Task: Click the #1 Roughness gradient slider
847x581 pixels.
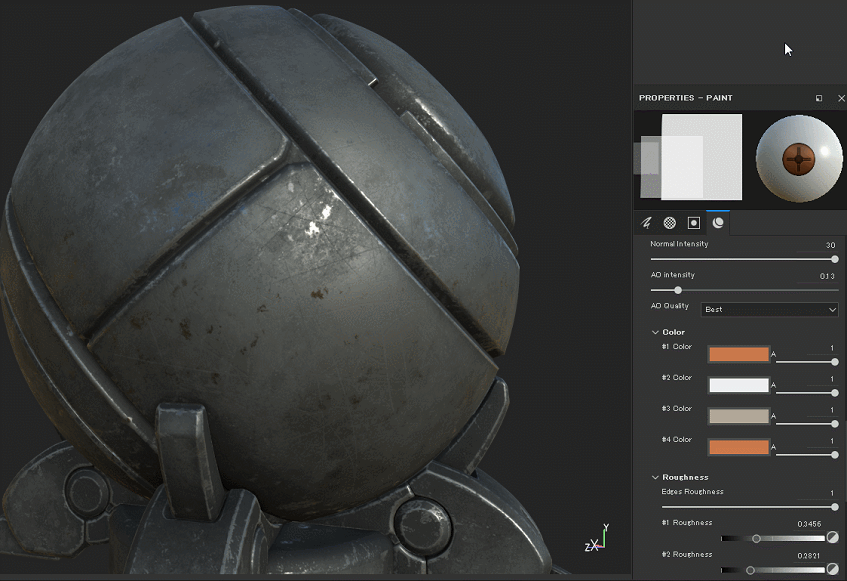Action: [x=773, y=538]
